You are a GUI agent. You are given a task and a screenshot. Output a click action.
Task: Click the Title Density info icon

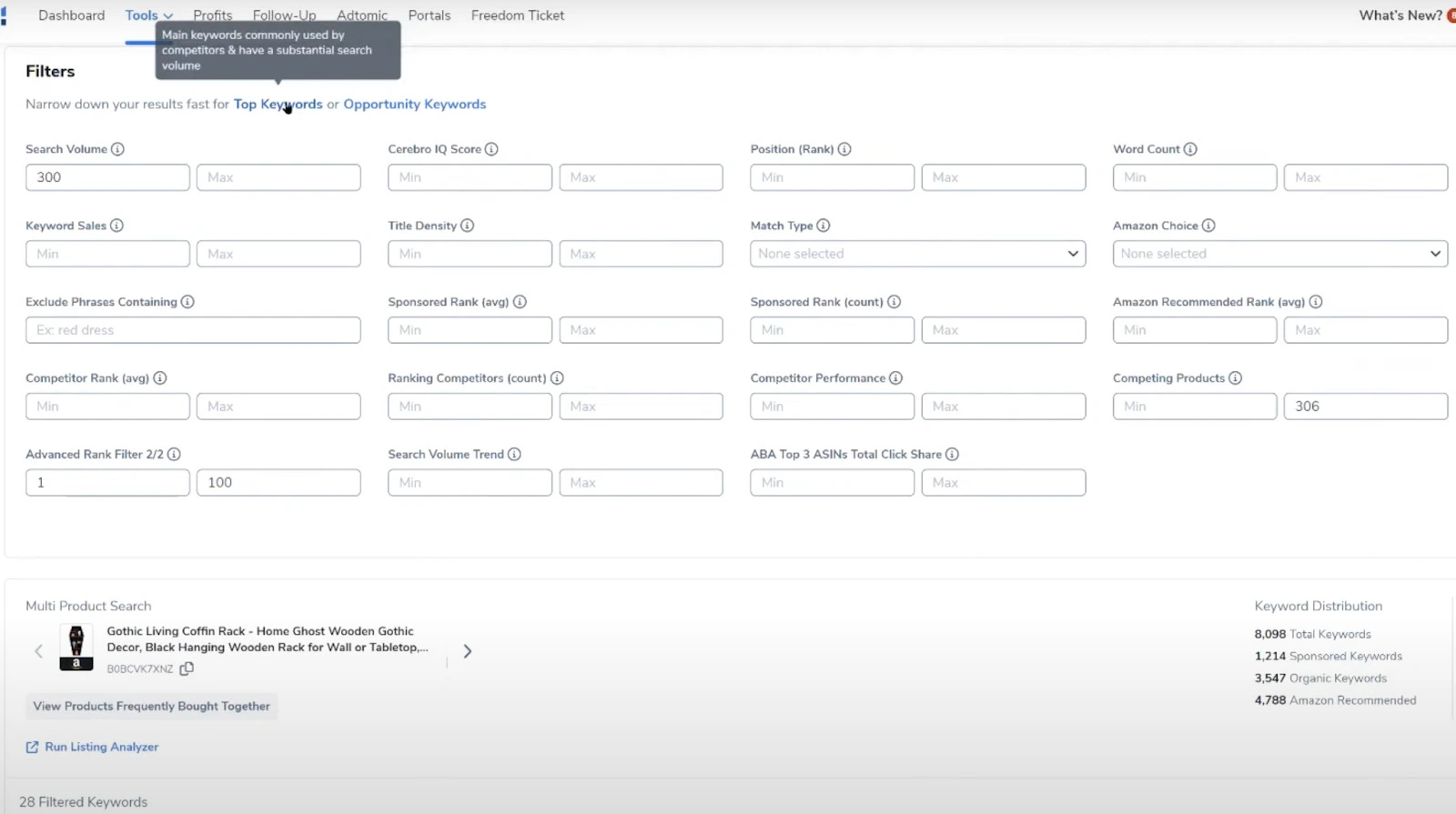pyautogui.click(x=467, y=226)
